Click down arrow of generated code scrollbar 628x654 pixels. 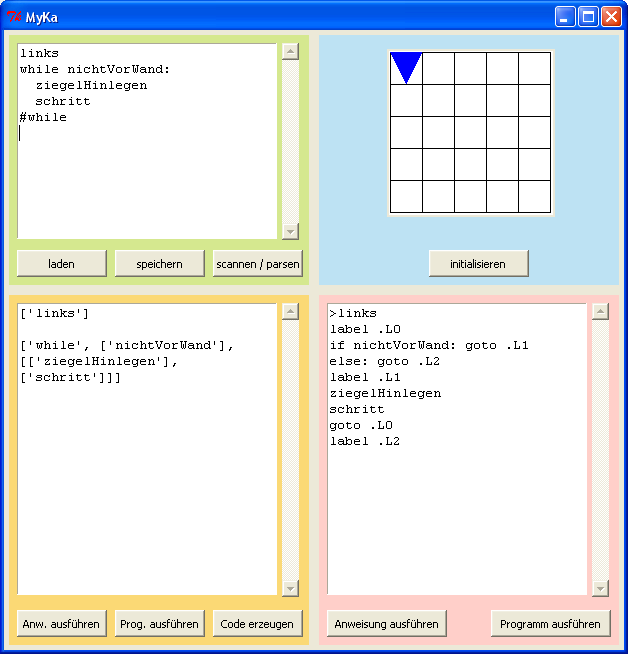[x=600, y=588]
